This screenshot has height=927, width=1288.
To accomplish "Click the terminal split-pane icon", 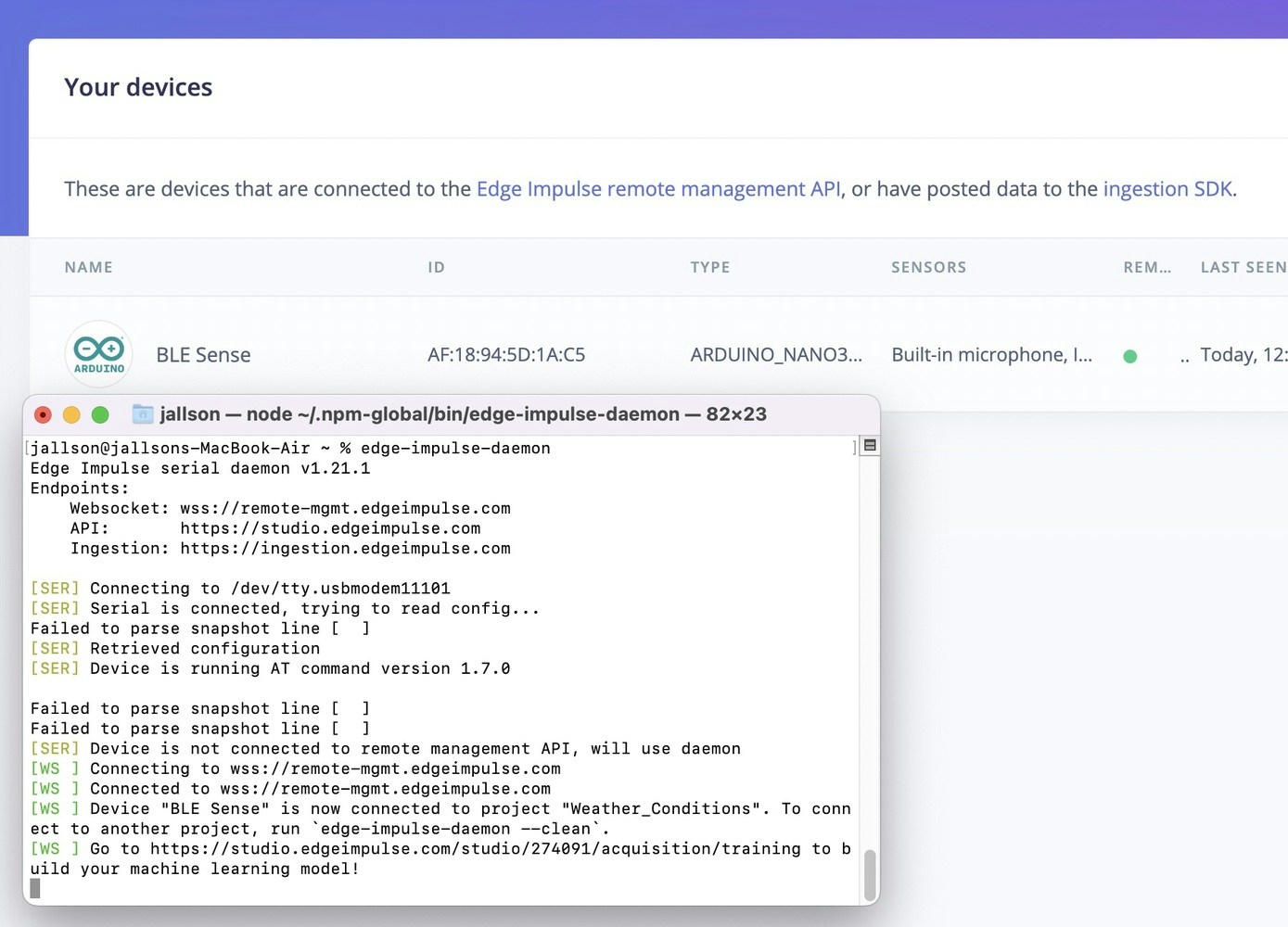I will (x=870, y=446).
